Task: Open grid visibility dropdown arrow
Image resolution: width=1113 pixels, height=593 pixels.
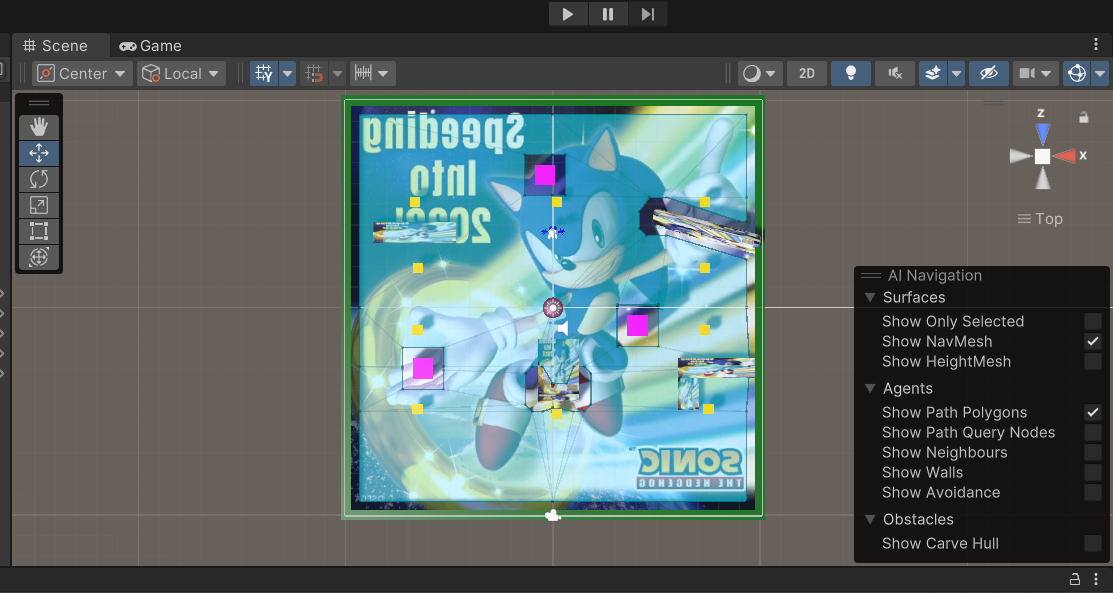Action: (287, 73)
